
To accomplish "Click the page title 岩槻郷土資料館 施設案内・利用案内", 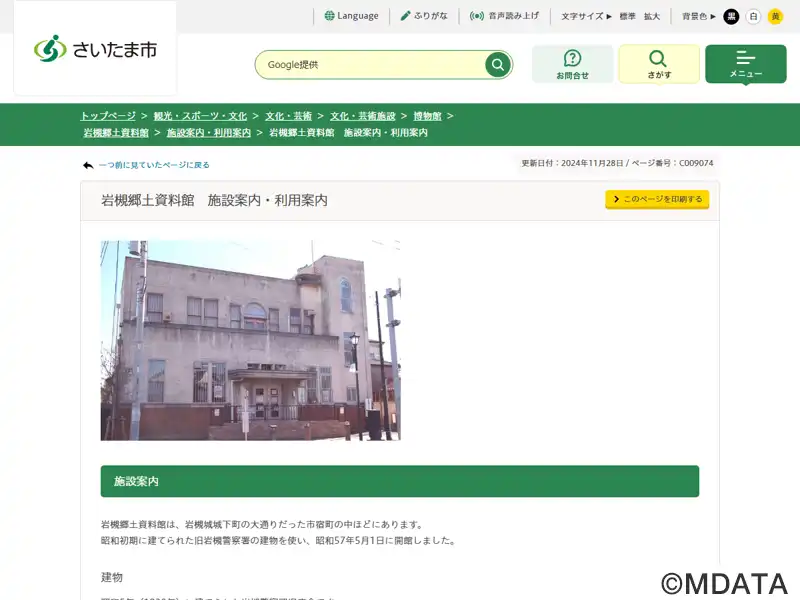I will tap(214, 200).
